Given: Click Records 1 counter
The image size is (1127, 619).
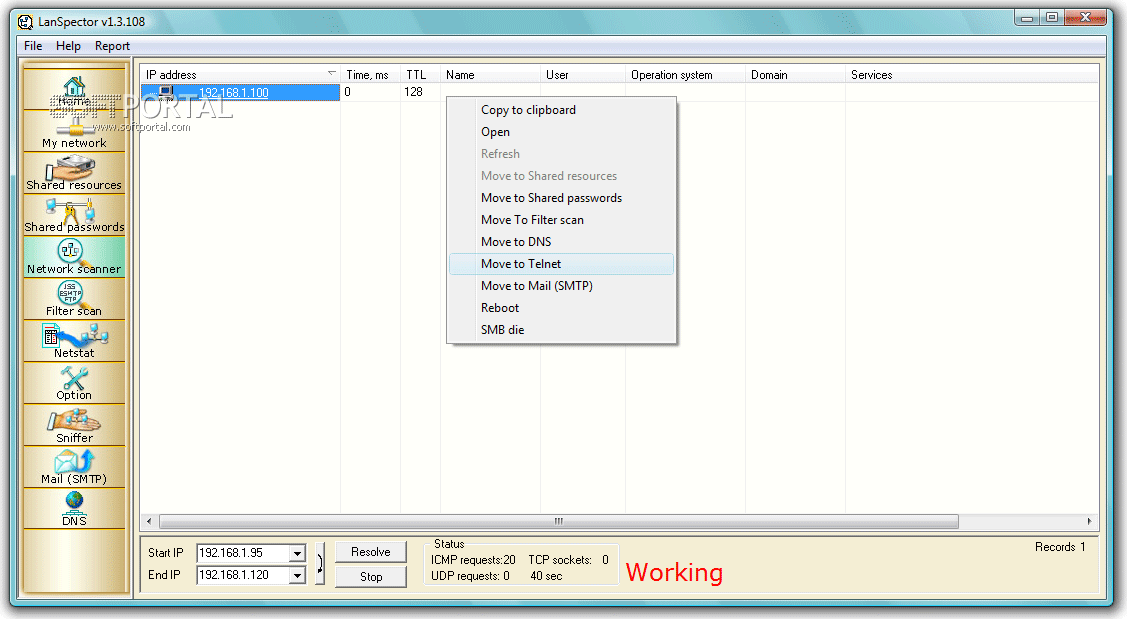Looking at the screenshot, I should tap(1060, 547).
